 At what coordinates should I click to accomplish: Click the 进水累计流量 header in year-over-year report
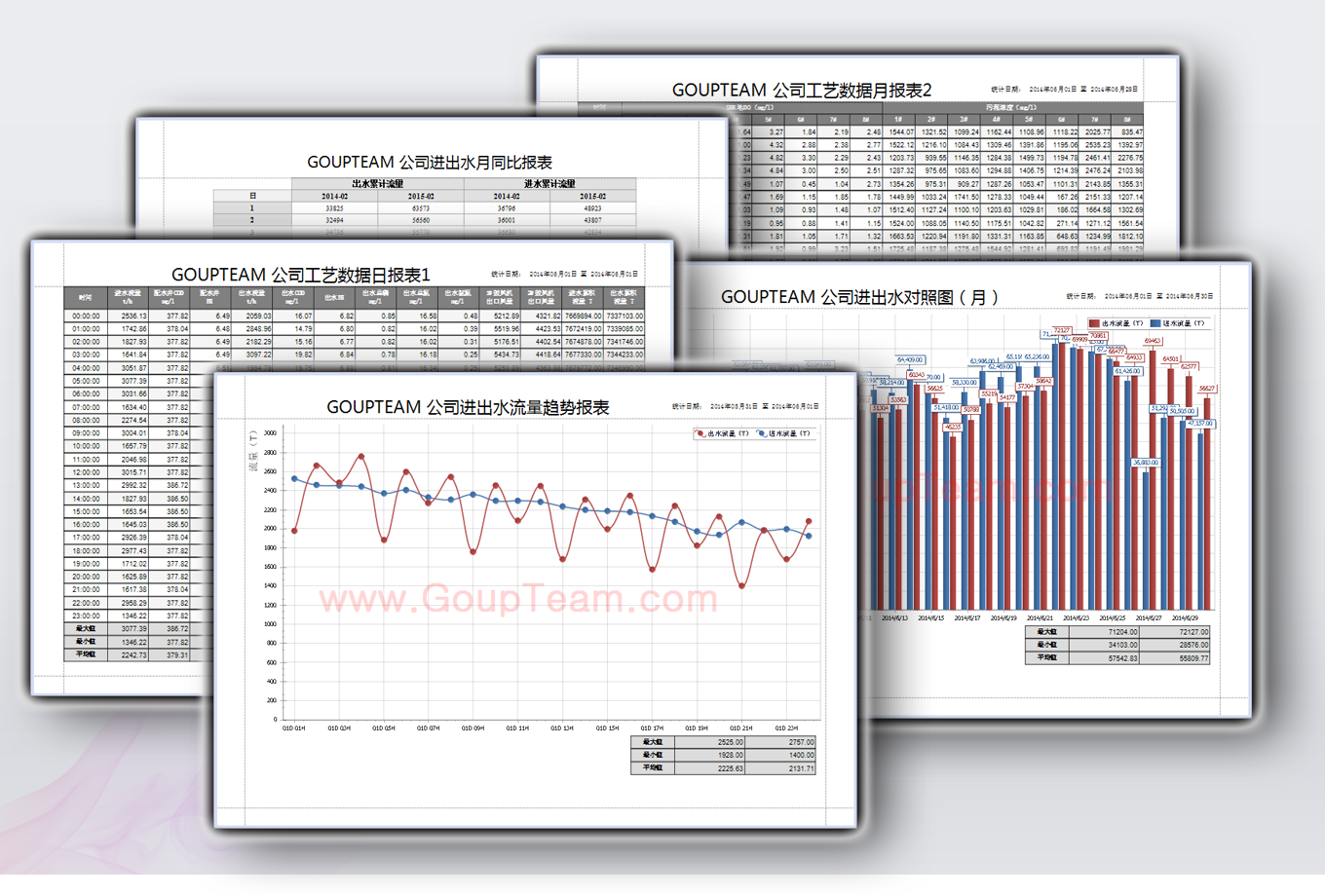[x=549, y=183]
